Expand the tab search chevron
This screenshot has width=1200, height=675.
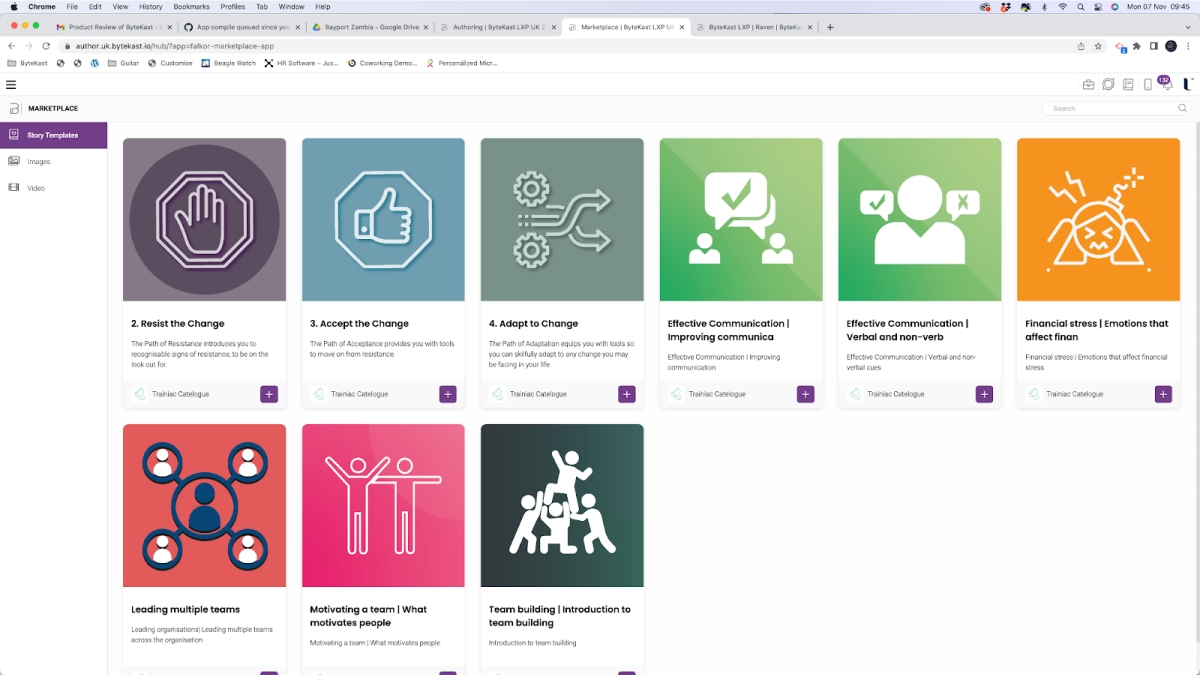click(1187, 27)
